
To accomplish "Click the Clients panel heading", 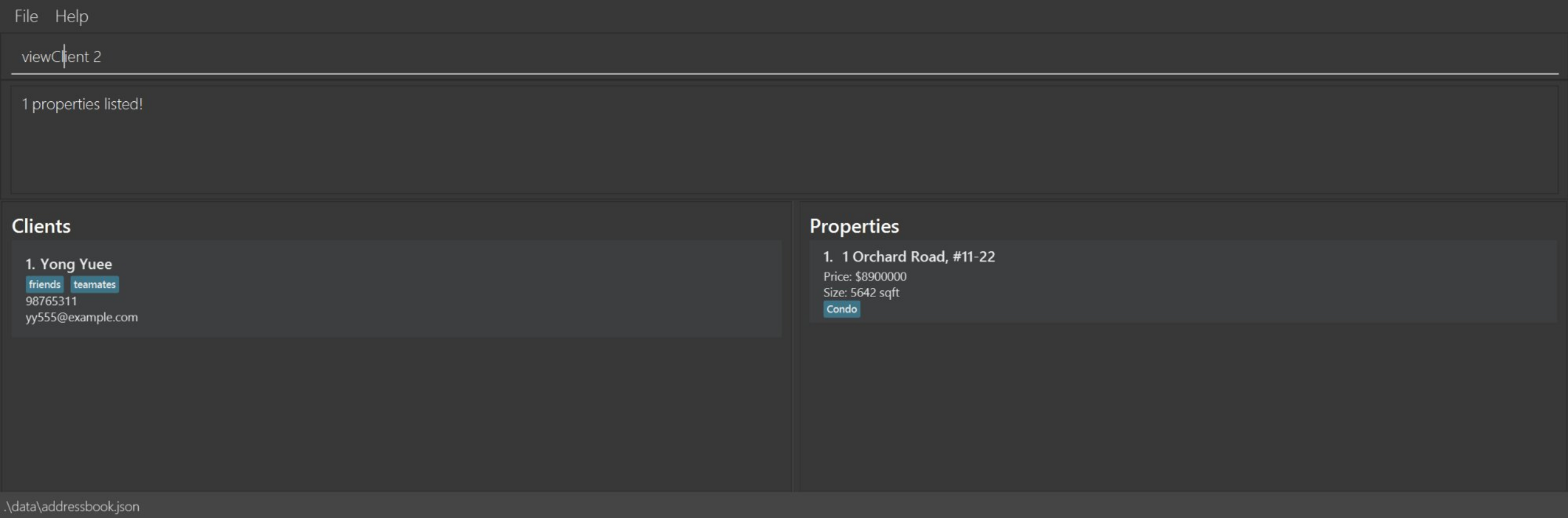I will click(41, 226).
